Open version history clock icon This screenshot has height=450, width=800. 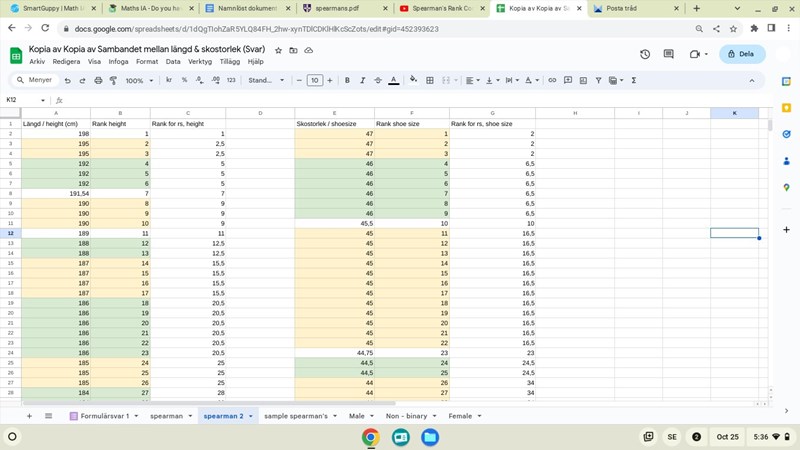(645, 54)
